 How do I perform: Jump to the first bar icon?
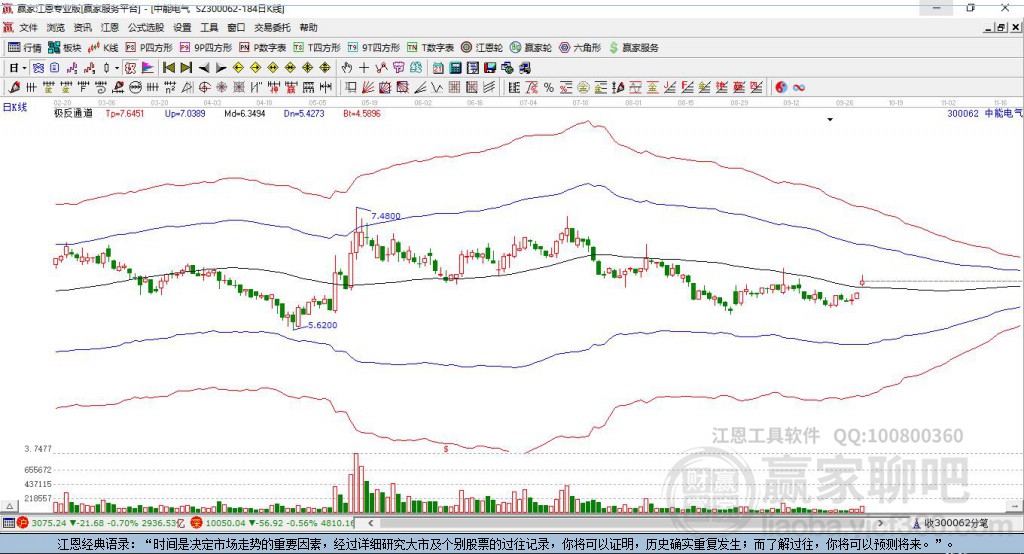168,68
